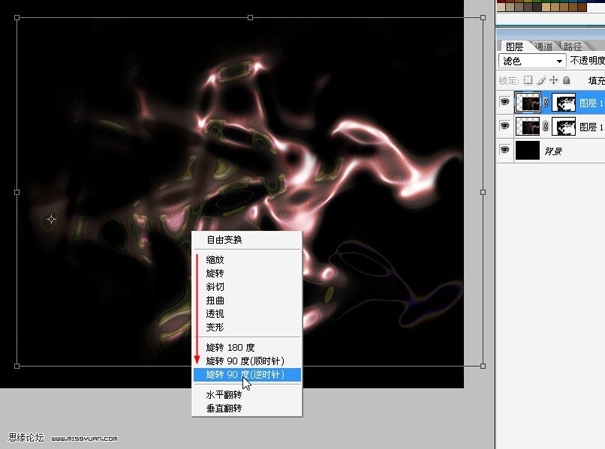Click the top-middle transform handle
This screenshot has height=449, width=605.
click(x=250, y=18)
